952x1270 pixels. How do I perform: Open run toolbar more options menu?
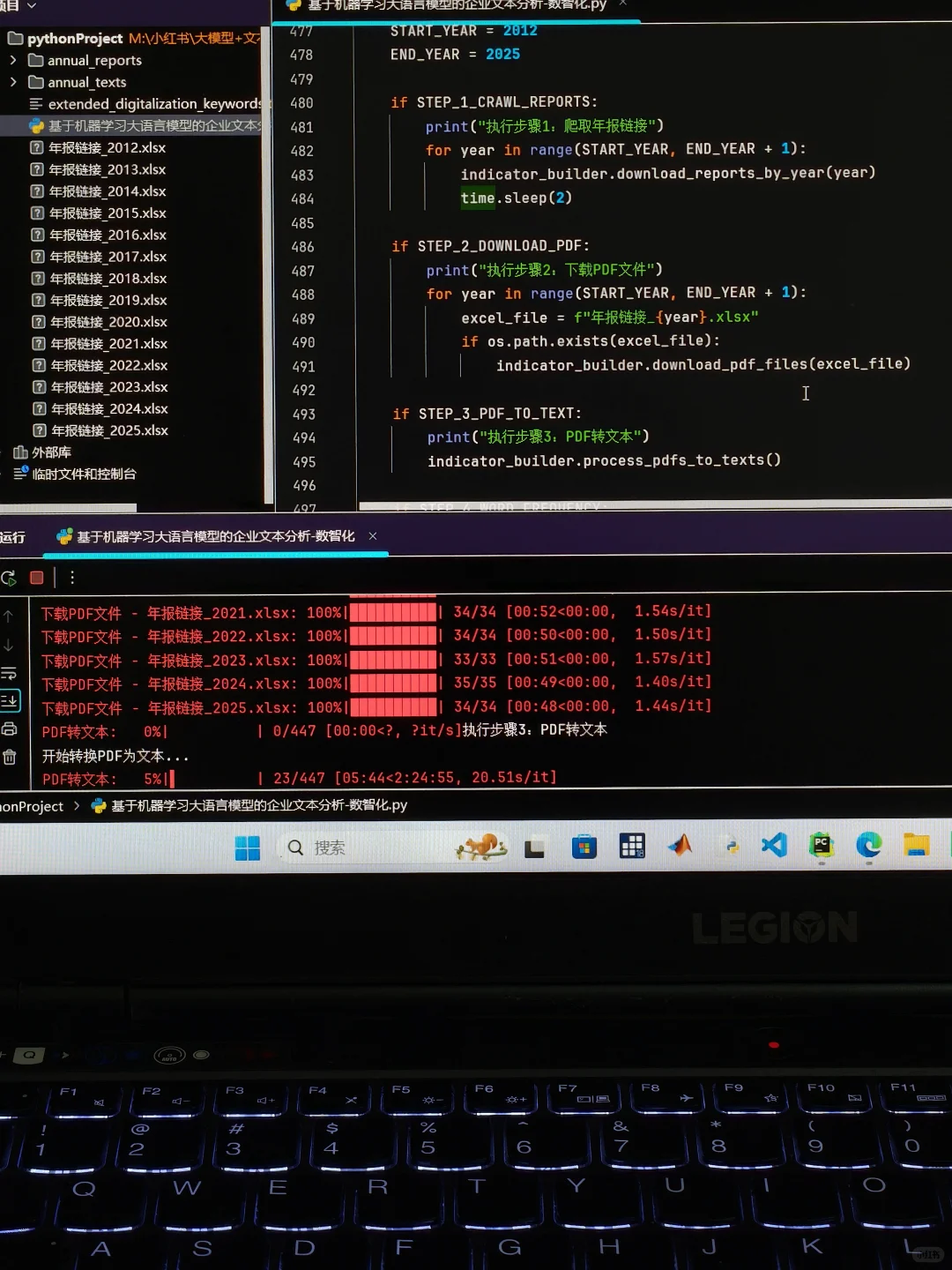click(72, 578)
